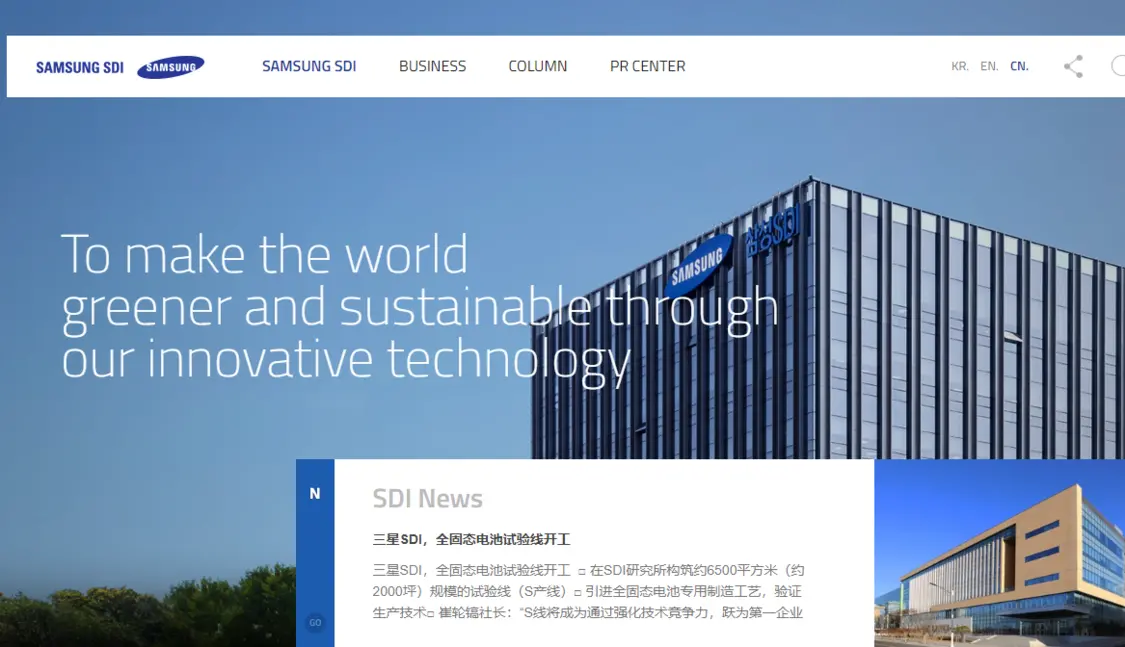Screen dimensions: 1125x647
Task: Click the blue vertical news sidebar strip
Action: click(315, 553)
